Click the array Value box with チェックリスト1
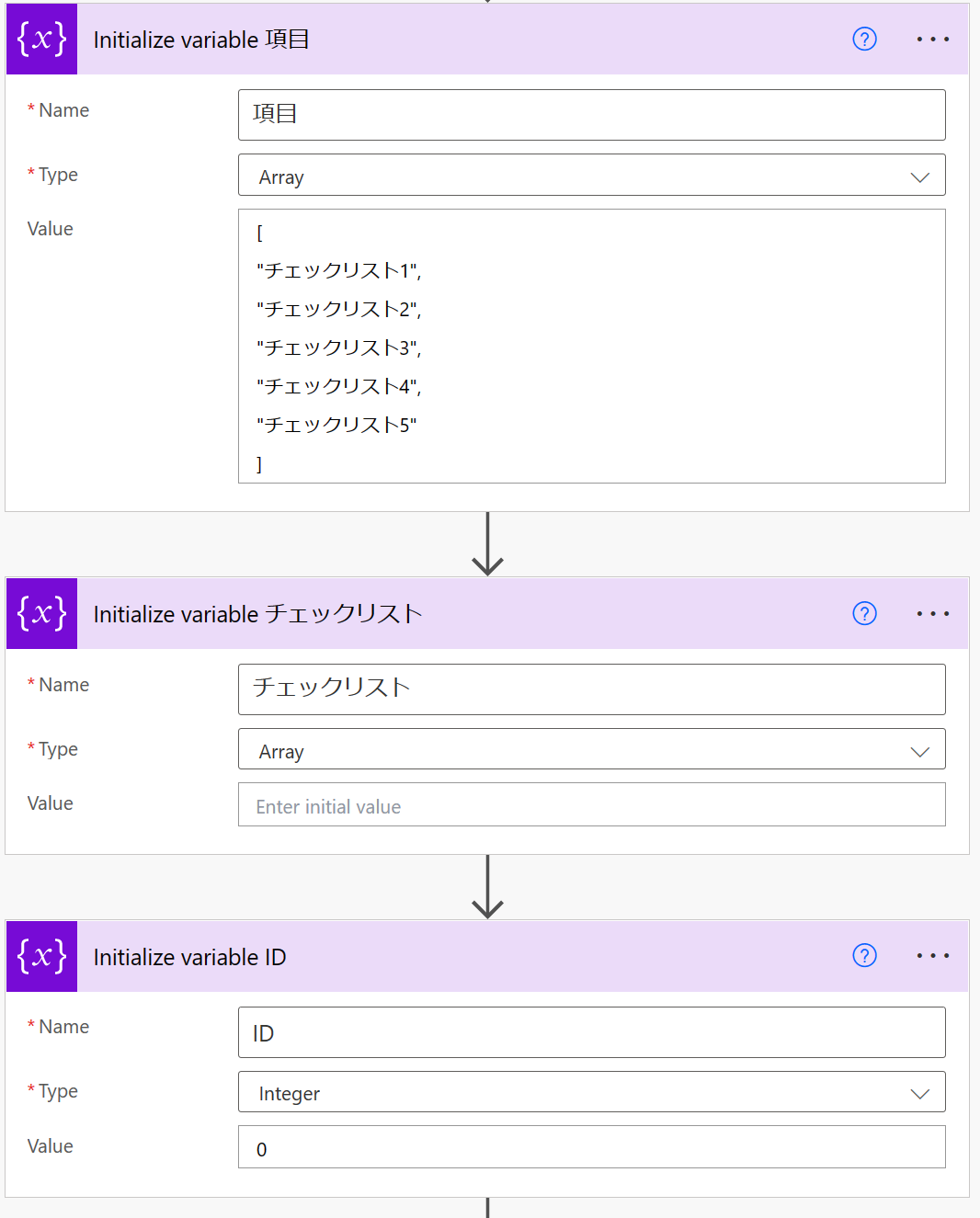 (x=591, y=346)
